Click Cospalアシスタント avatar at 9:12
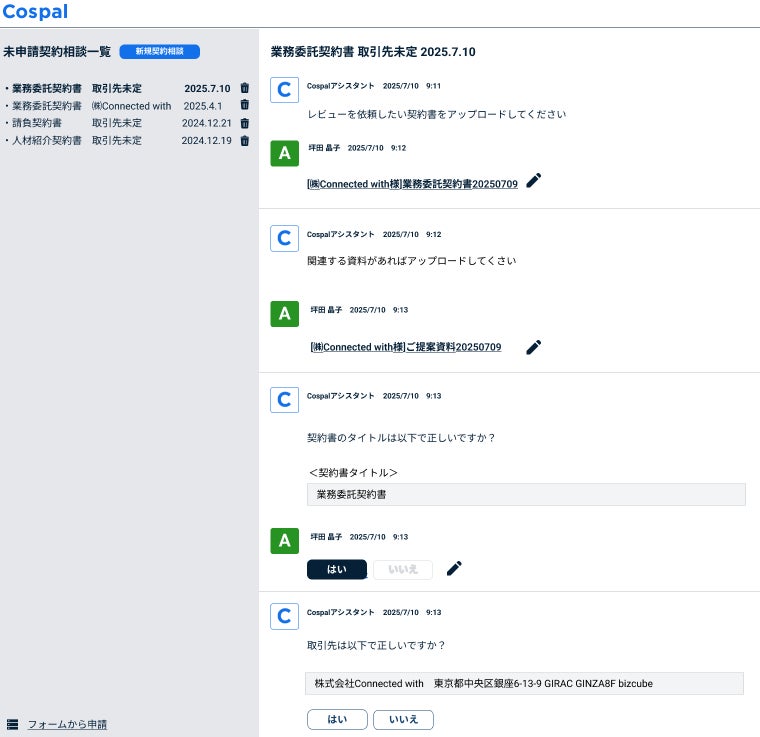 284,238
